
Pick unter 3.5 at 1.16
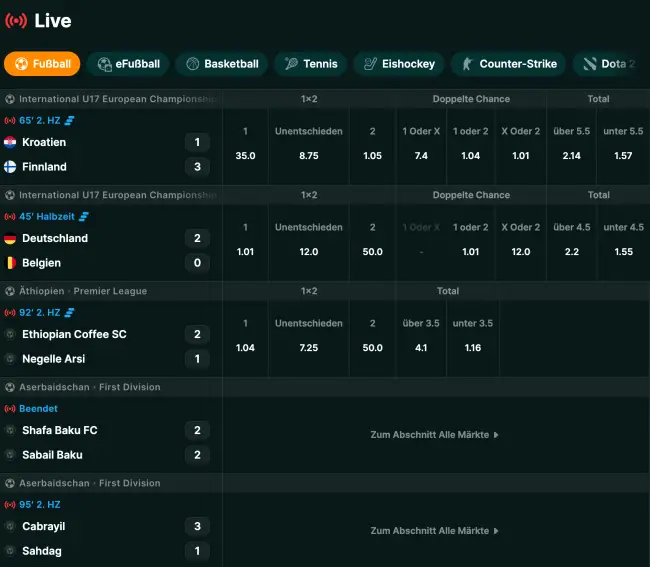[473, 339]
